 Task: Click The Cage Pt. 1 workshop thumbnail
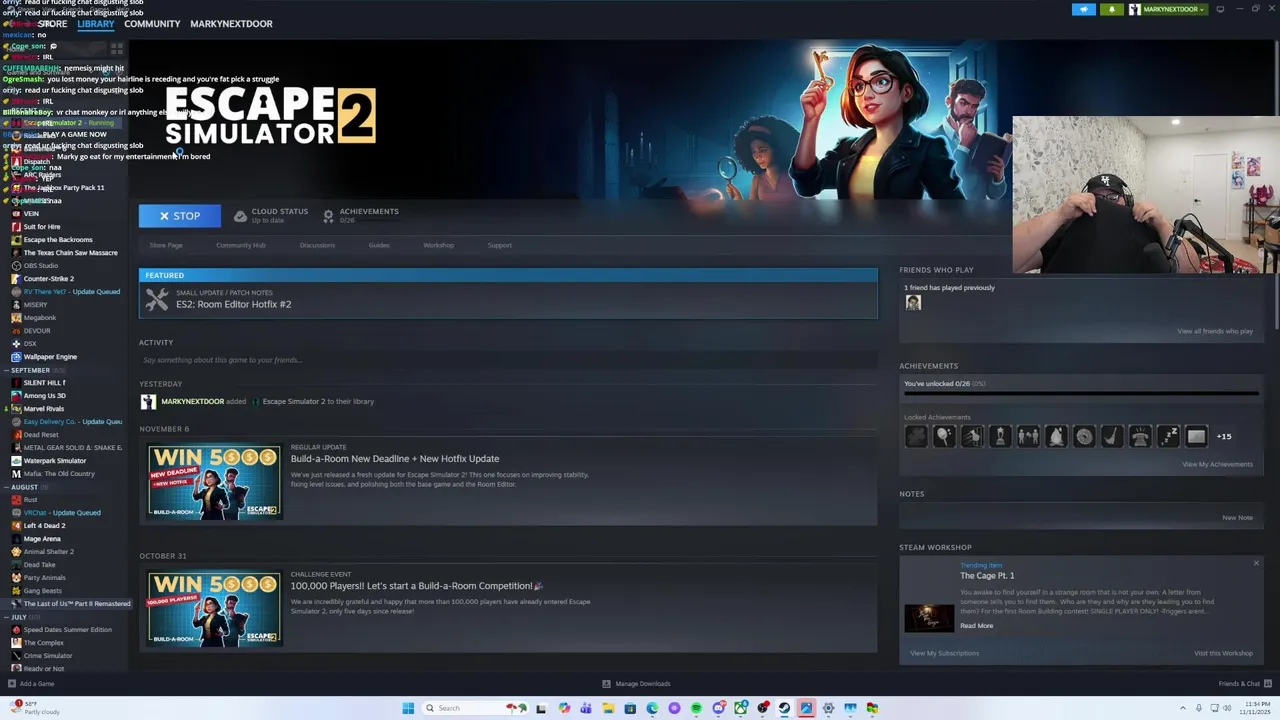pos(929,618)
